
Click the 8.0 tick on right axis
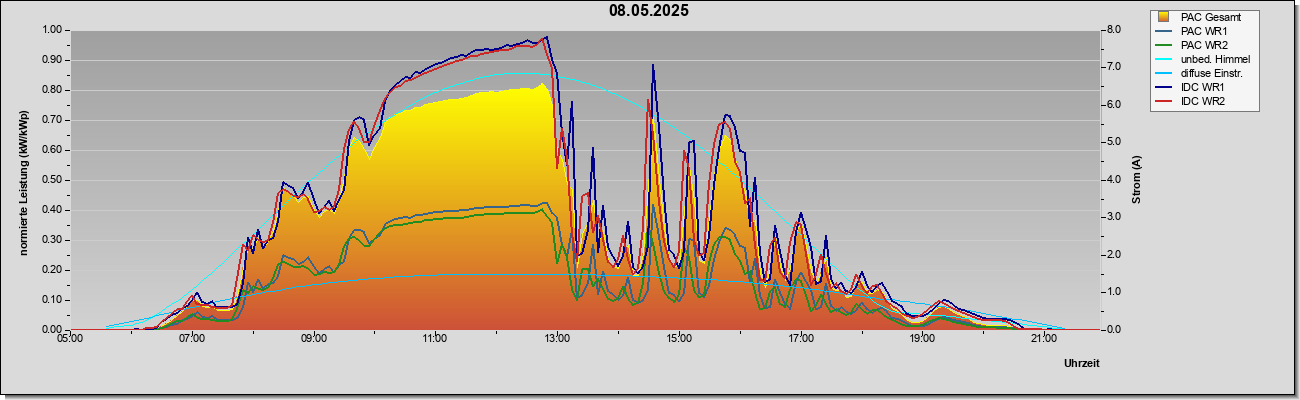point(1114,30)
